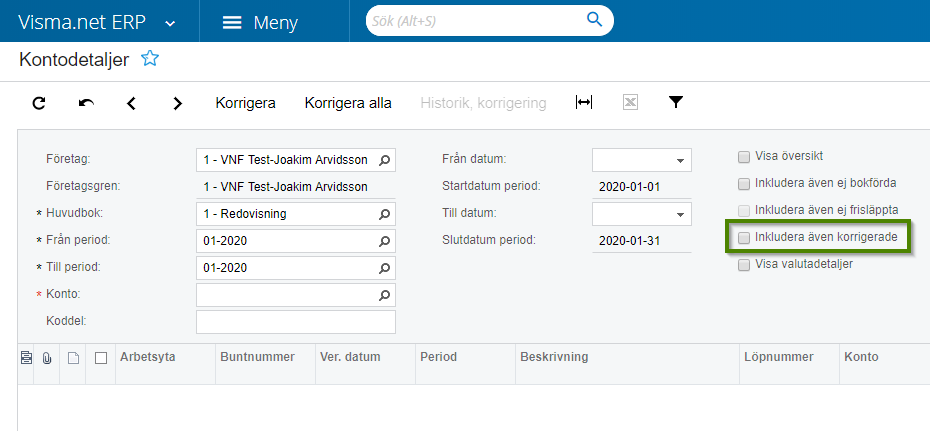Expand the Till datum dropdown

tap(681, 214)
